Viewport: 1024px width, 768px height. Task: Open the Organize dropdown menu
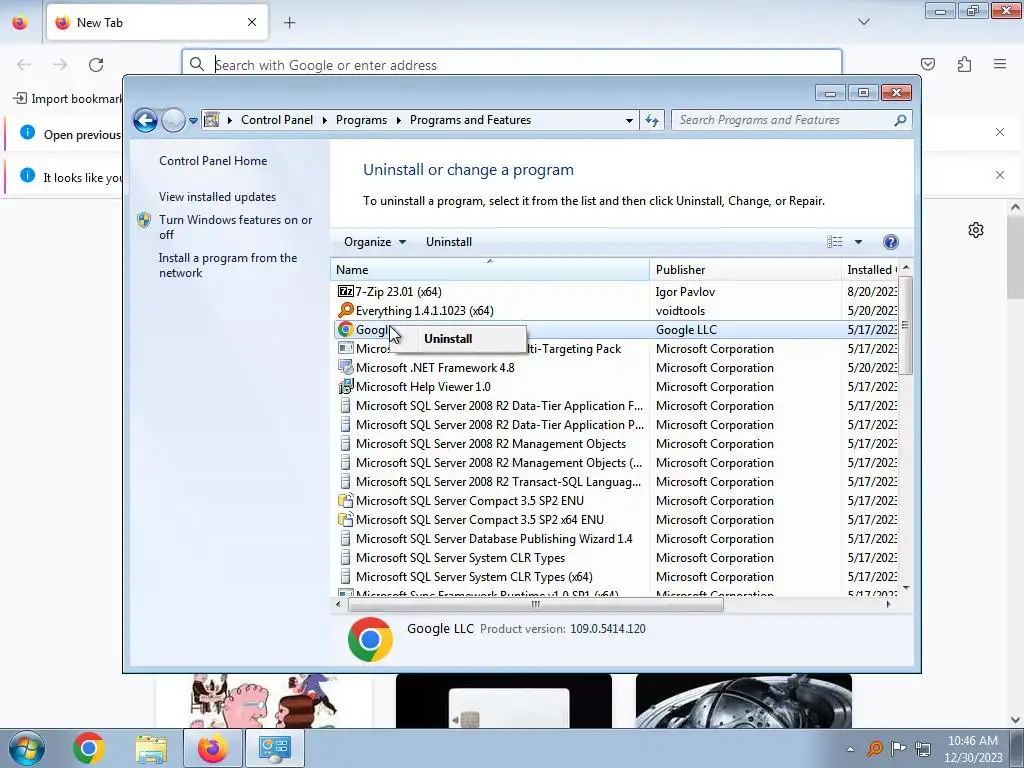pyautogui.click(x=375, y=242)
